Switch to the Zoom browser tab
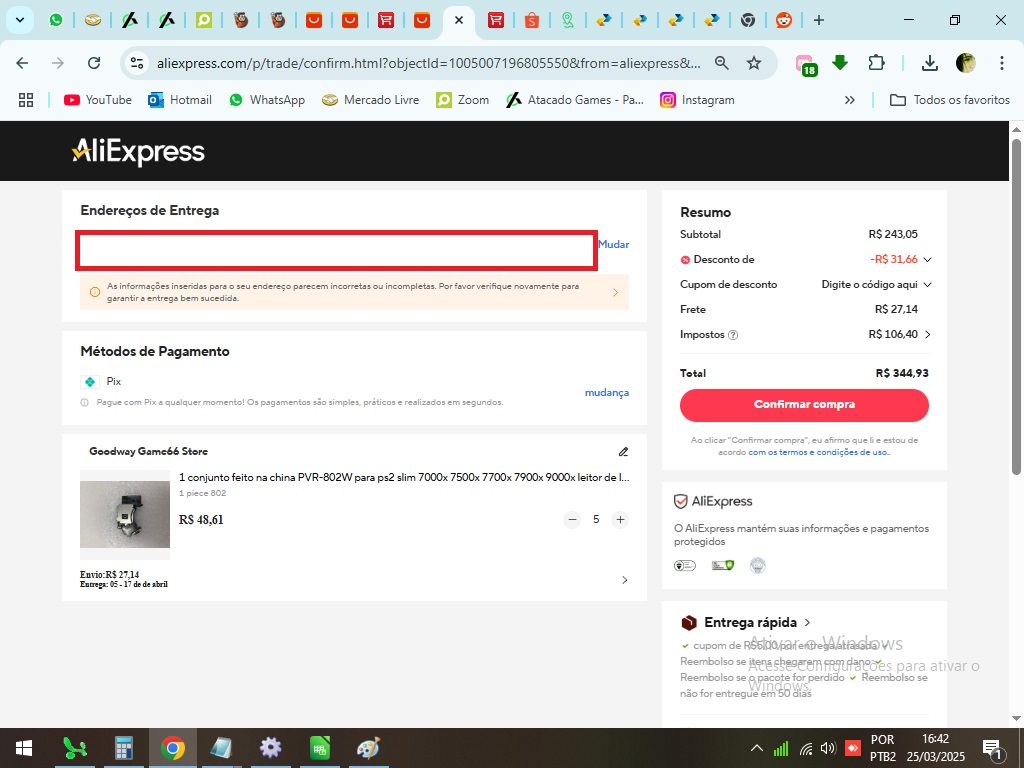The width and height of the screenshot is (1024, 768). tap(204, 20)
